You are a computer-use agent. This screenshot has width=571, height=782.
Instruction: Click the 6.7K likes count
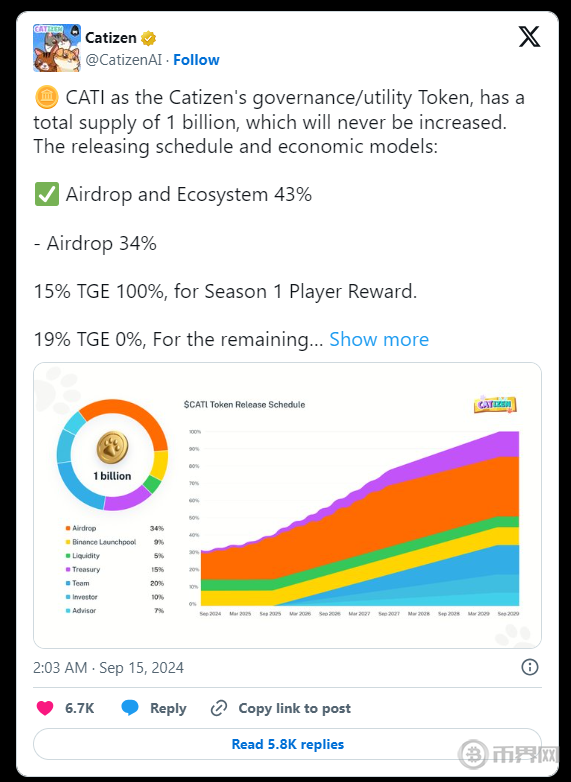tap(80, 708)
